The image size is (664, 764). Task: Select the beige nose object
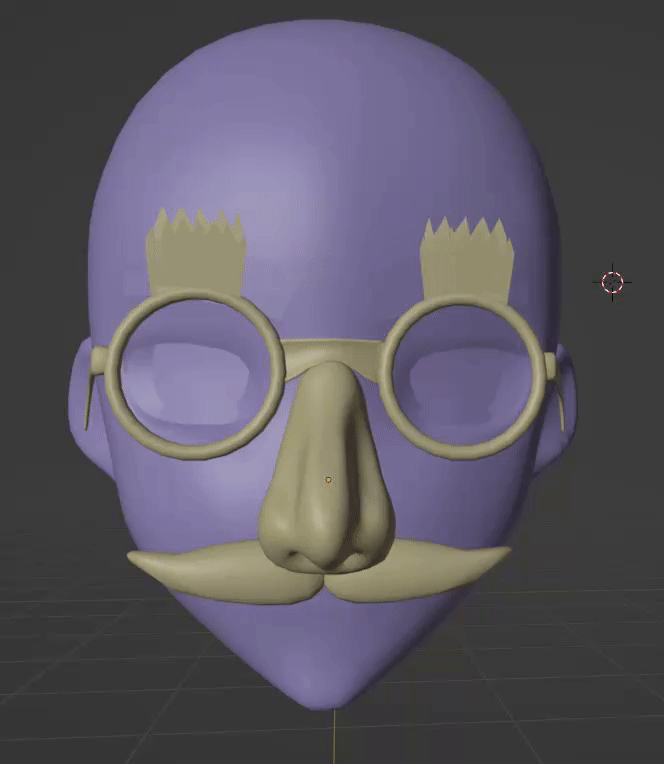coord(327,468)
